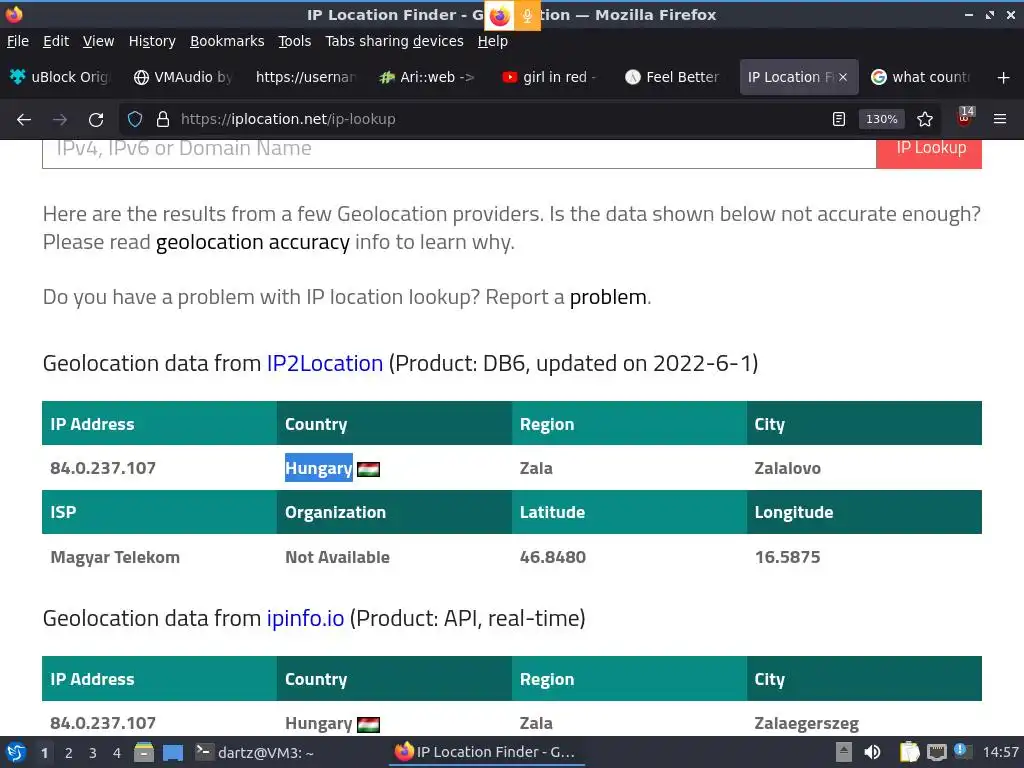
Task: Go back to the previous page
Action: (24, 120)
